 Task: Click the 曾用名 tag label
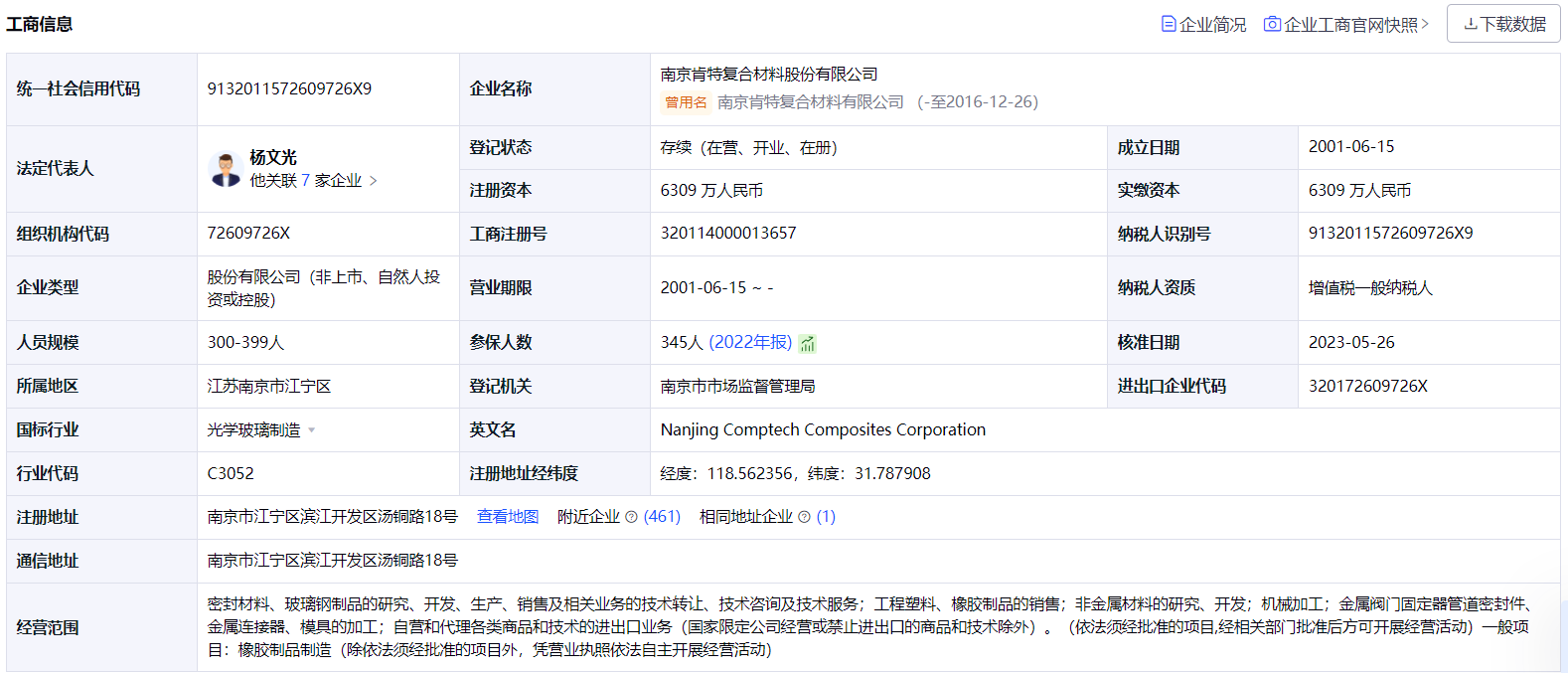pos(686,102)
